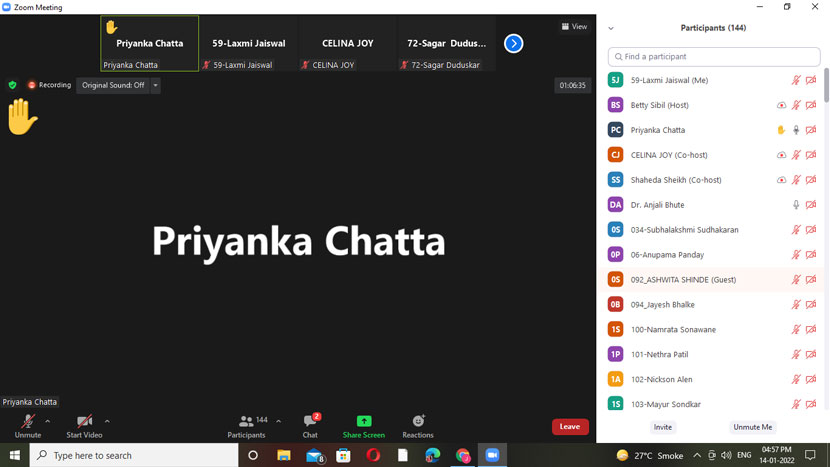
Task: Expand audio options arrow next to Unmute
Action: click(48, 421)
